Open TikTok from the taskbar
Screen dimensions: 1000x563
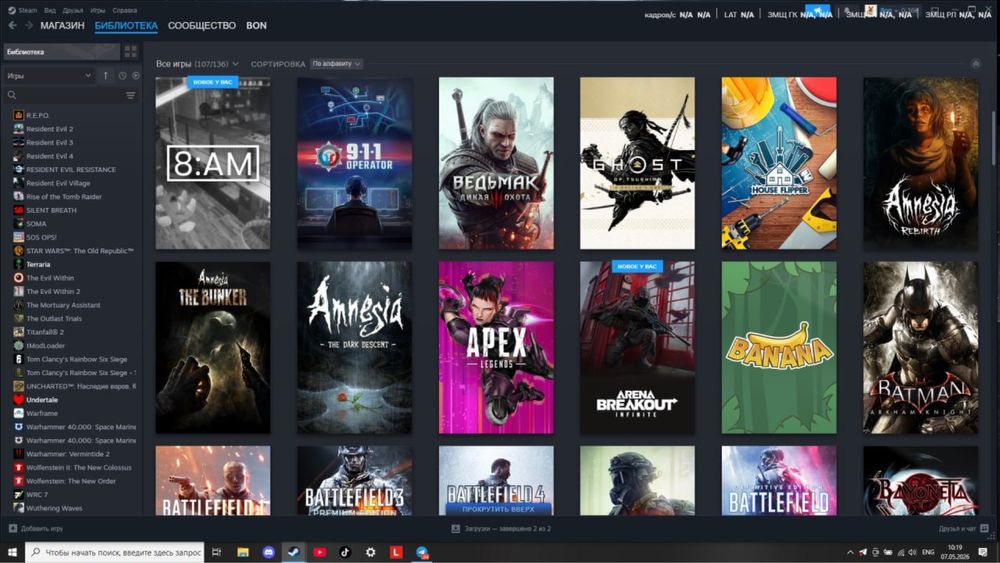point(345,552)
